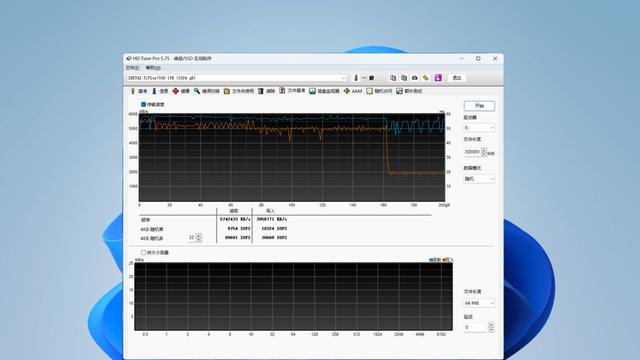Open the Folder Usage tab

coord(238,91)
